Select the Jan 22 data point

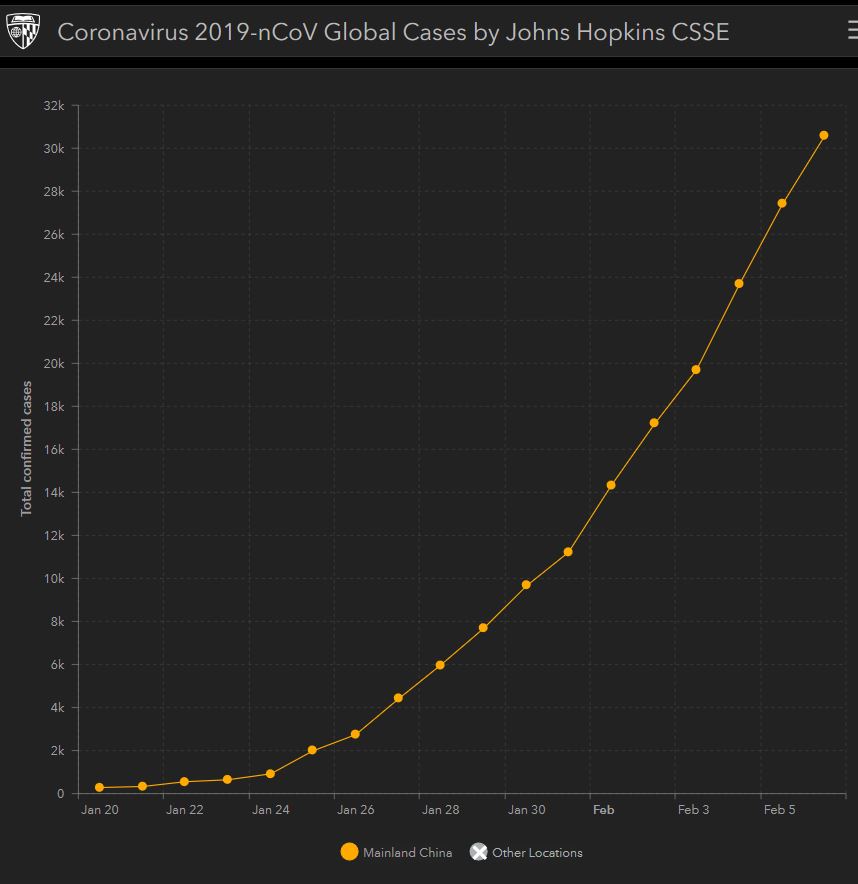[x=184, y=782]
